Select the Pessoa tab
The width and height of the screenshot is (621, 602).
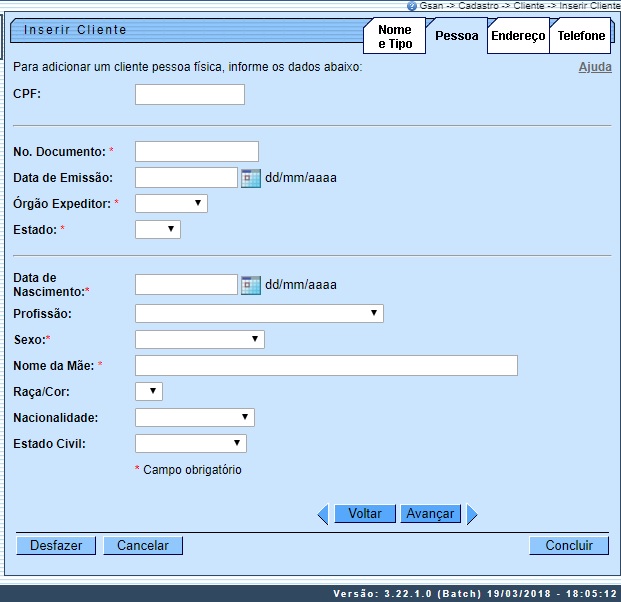pyautogui.click(x=457, y=36)
